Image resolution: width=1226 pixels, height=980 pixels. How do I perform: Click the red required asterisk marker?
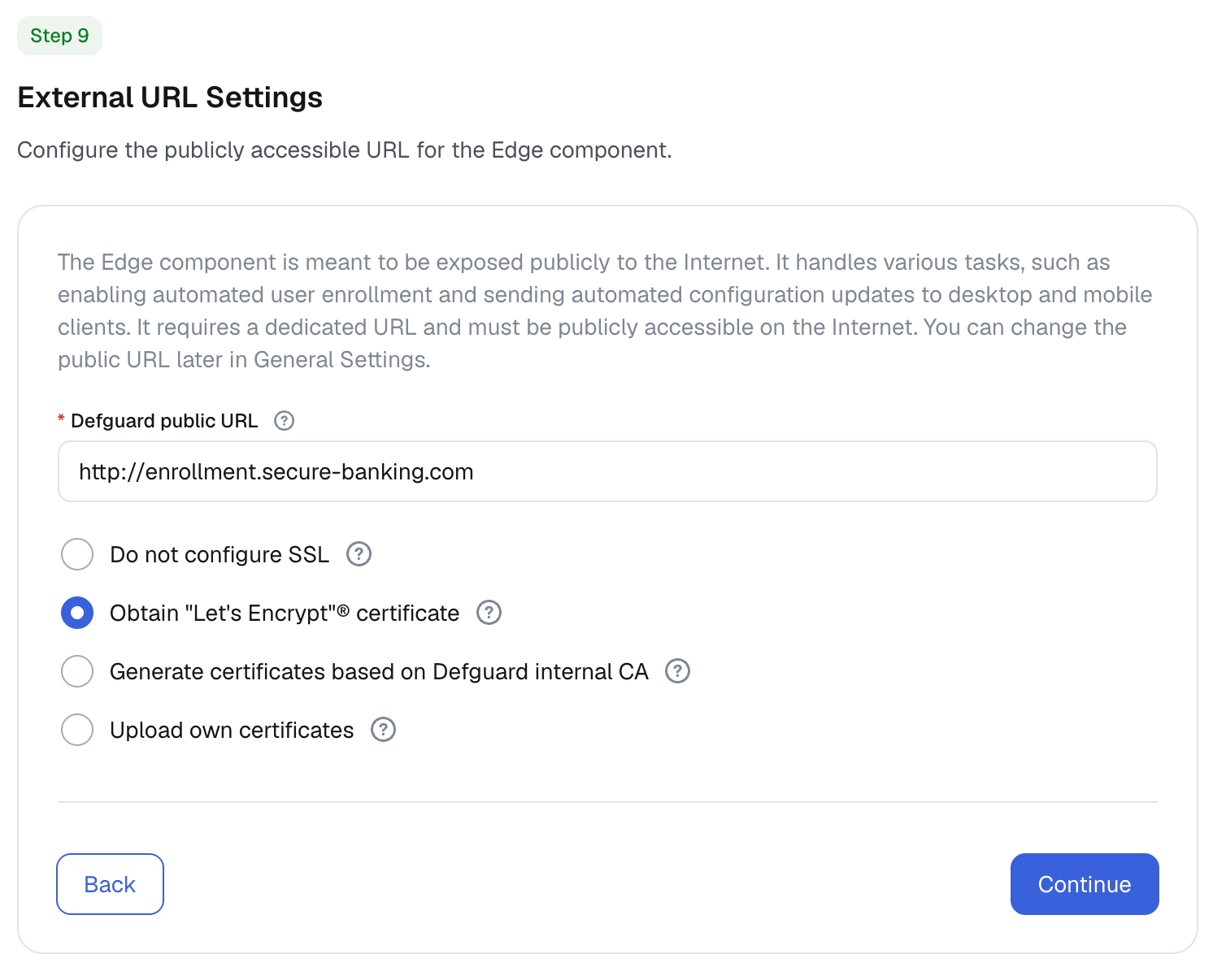(61, 418)
